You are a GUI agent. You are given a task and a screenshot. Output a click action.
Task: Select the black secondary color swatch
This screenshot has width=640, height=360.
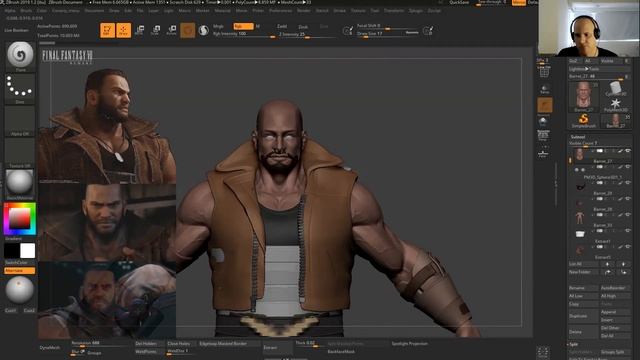[x=11, y=251]
